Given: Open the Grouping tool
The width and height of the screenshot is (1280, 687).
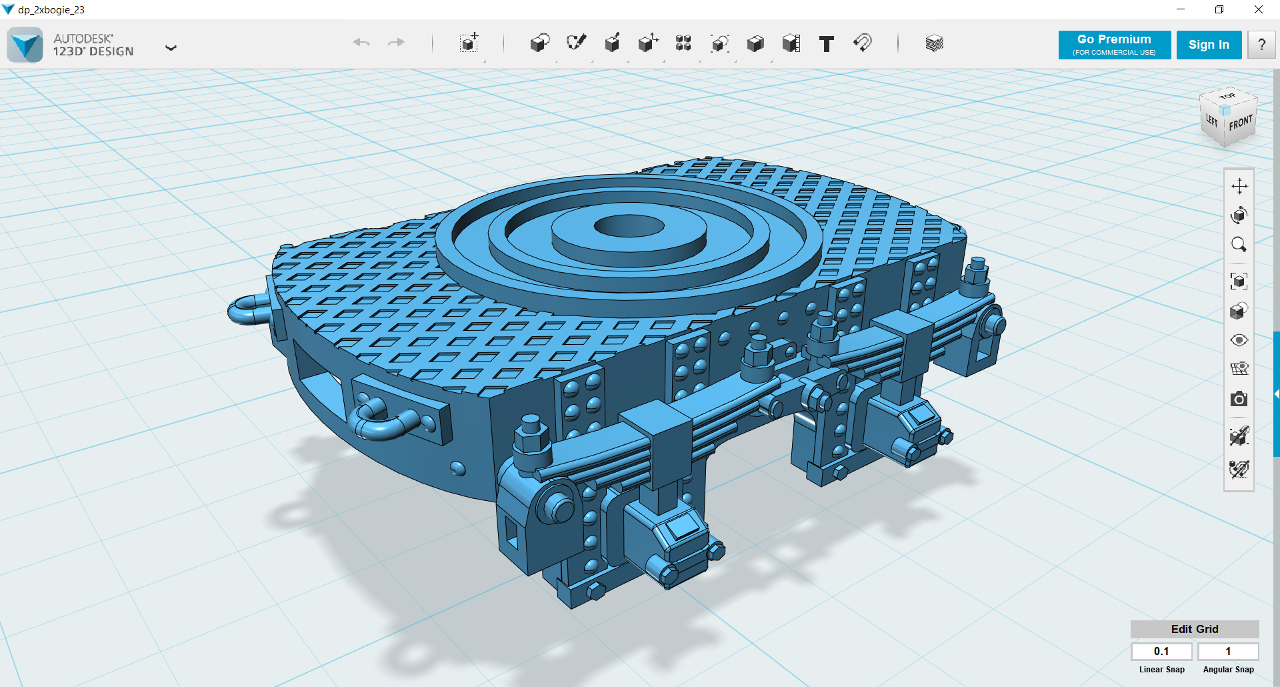Looking at the screenshot, I should point(720,43).
